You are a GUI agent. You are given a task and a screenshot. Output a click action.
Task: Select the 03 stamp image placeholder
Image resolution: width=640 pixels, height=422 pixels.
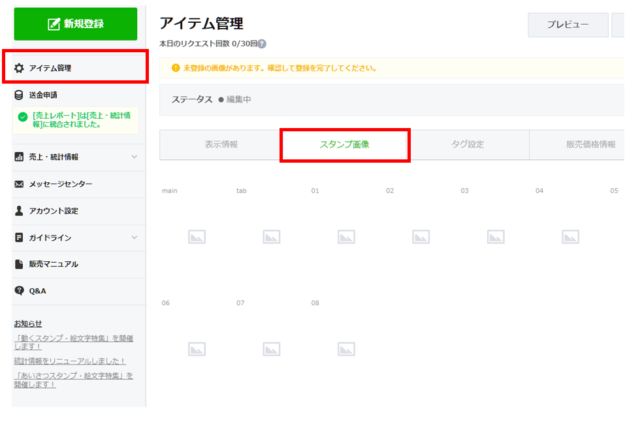(x=496, y=237)
